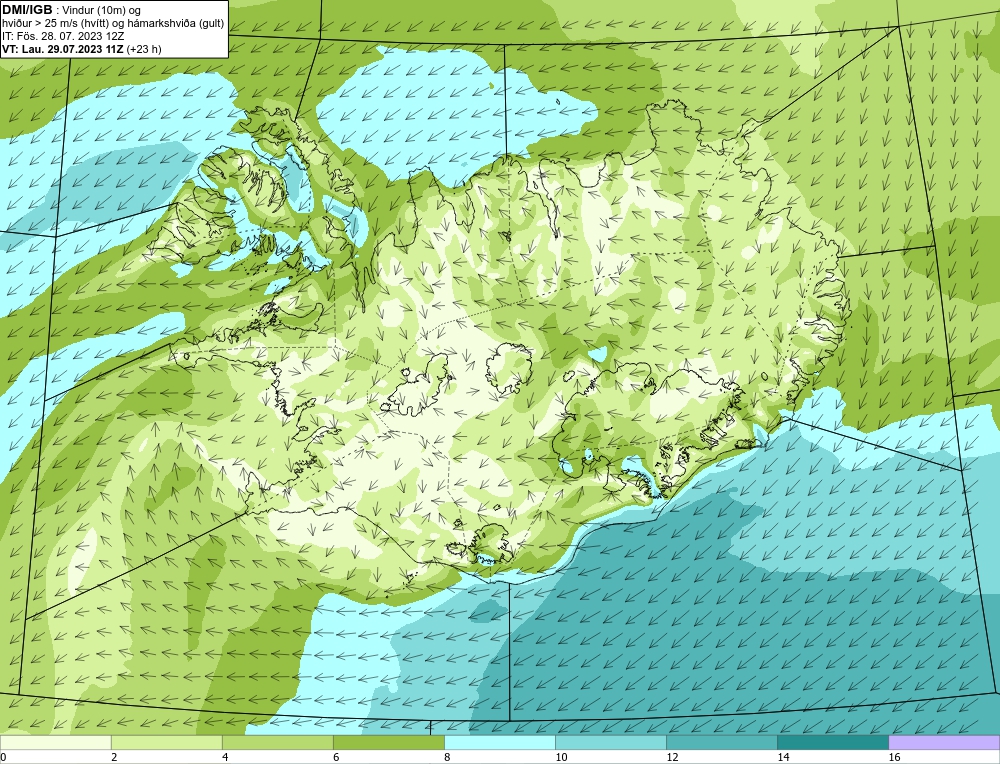
Task: Click the 10–12 m/s cyan legend swatch
Action: (610, 742)
